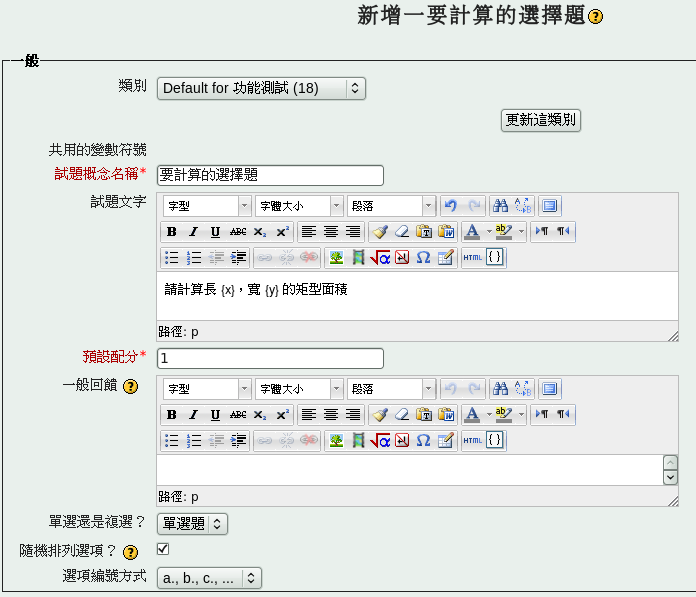Insert image in question text editor
The width and height of the screenshot is (696, 597).
coord(336,258)
